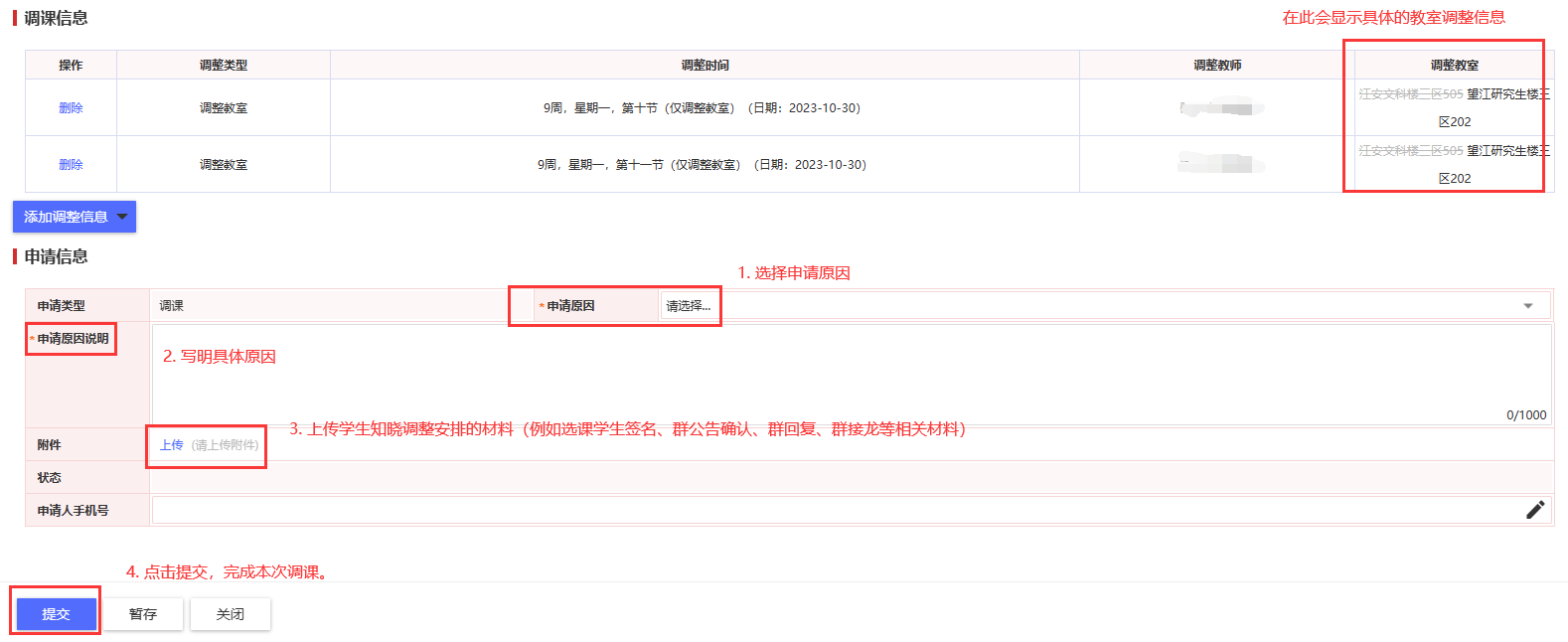Click the pencil edit icon in phone field
This screenshot has width=1568, height=642.
coord(1534,510)
